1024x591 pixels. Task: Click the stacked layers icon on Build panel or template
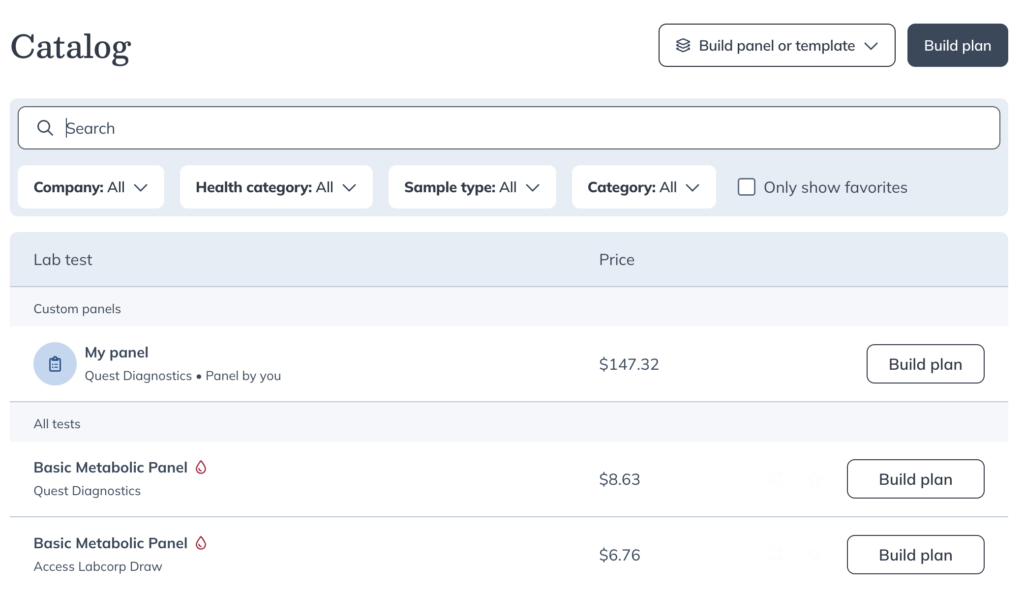pos(683,45)
